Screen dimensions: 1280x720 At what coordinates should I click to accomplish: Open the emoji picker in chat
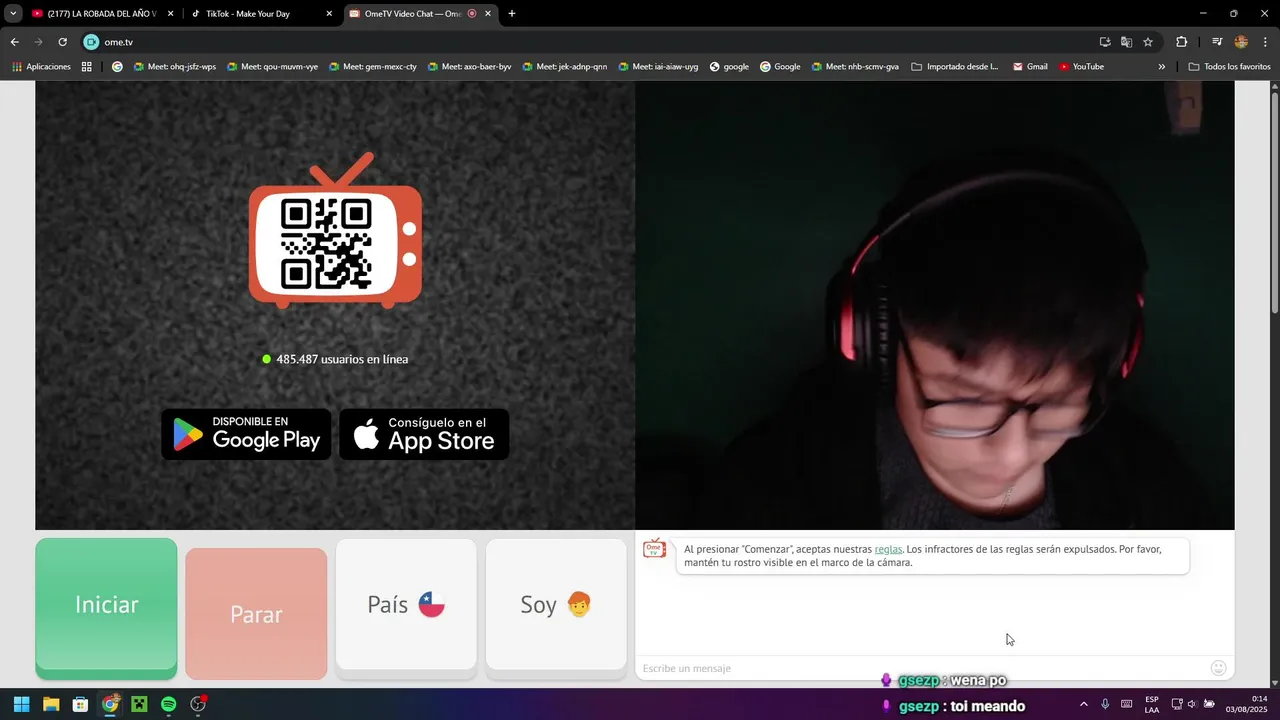pyautogui.click(x=1218, y=668)
